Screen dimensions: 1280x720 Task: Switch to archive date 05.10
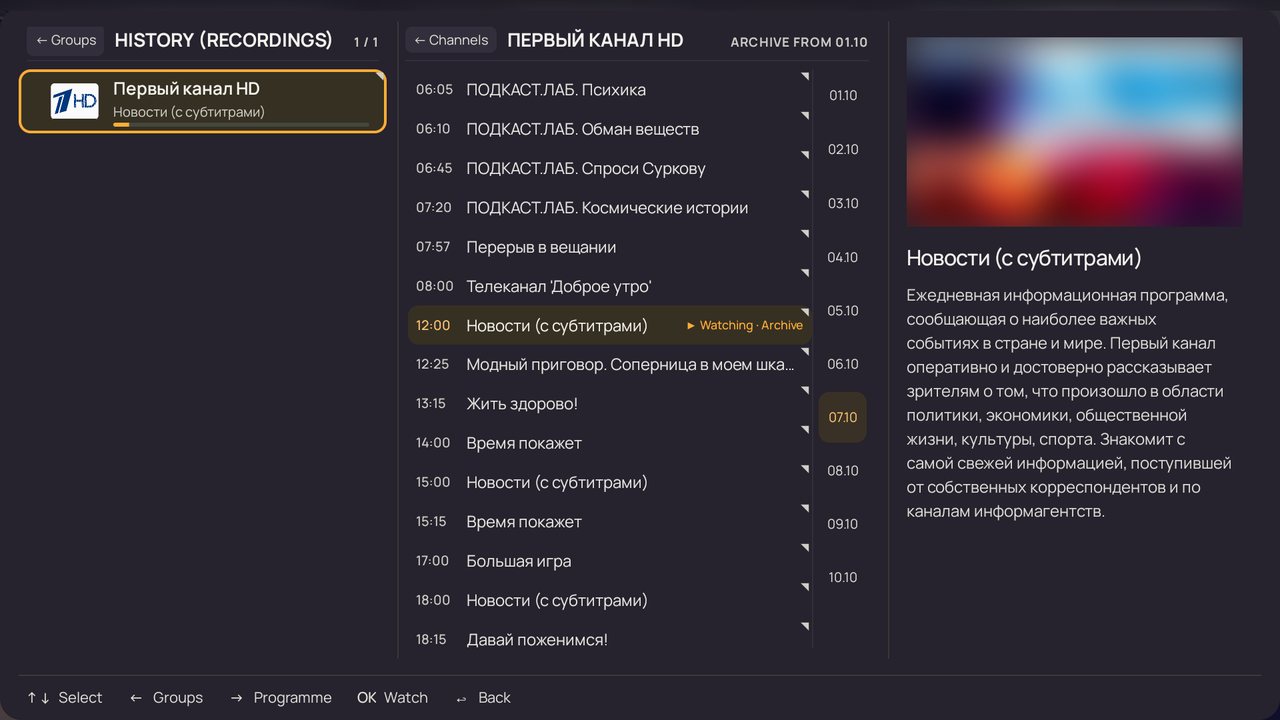[x=843, y=311]
